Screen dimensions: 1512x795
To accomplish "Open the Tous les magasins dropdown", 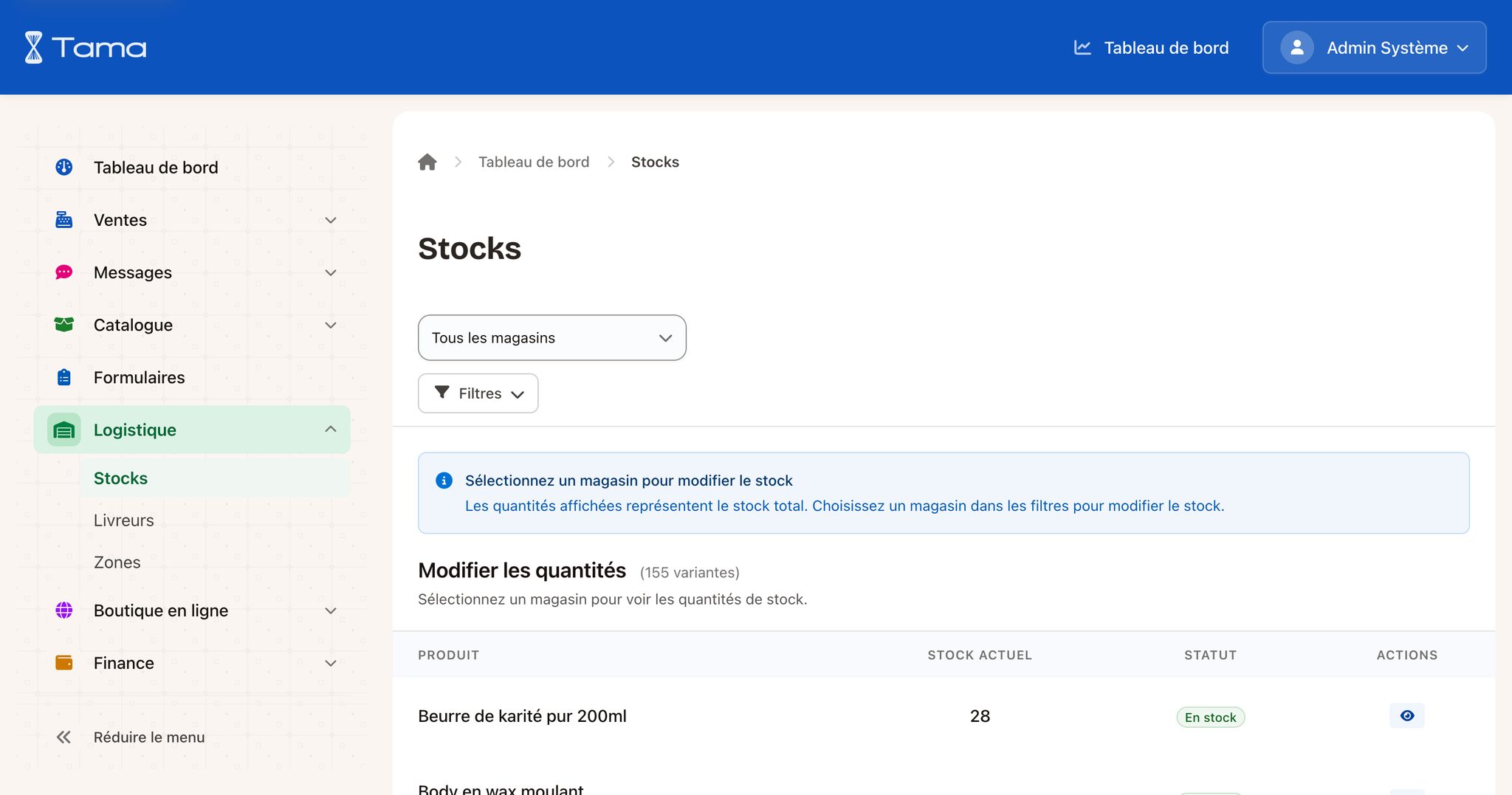I will (551, 337).
